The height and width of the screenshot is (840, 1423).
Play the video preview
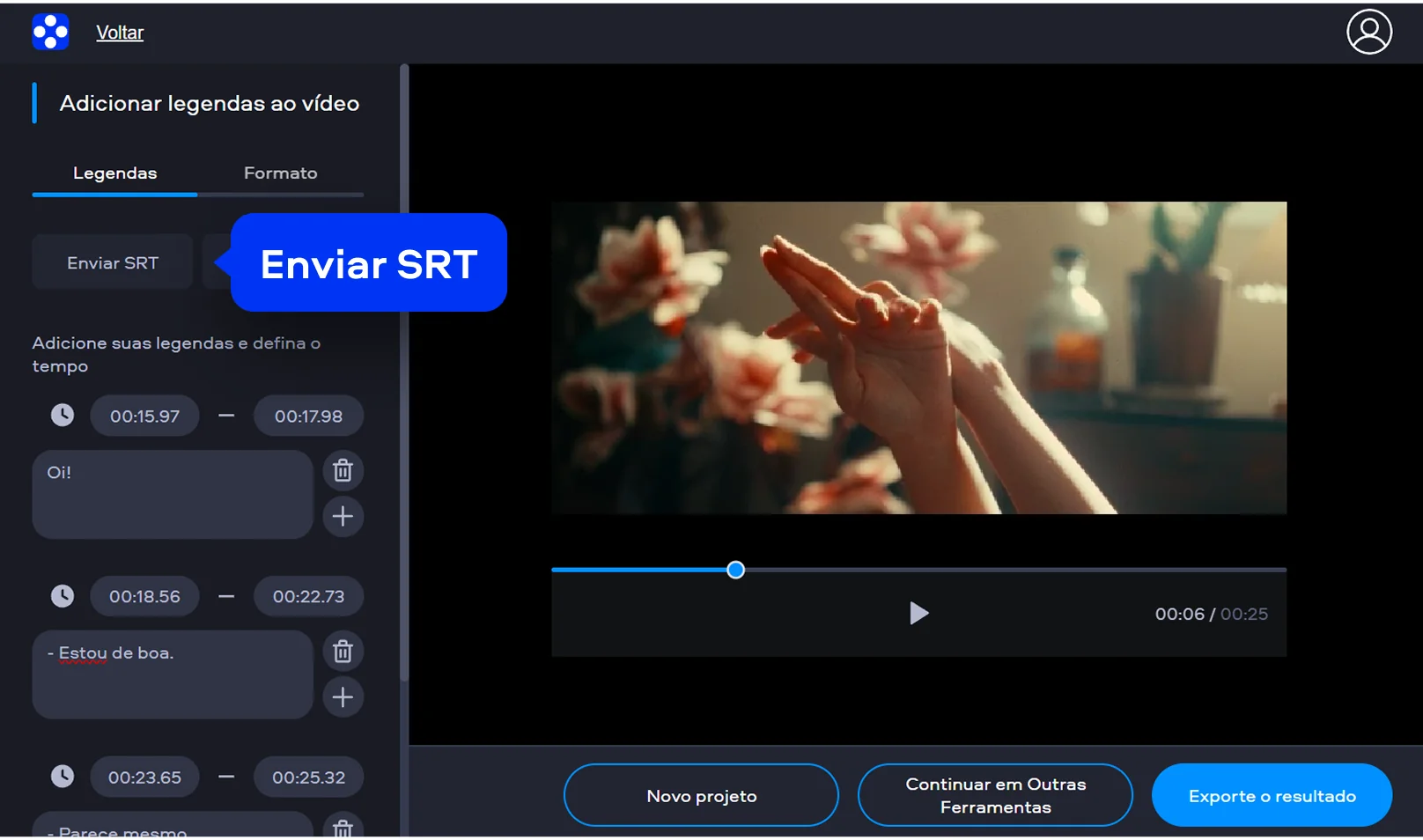point(918,614)
